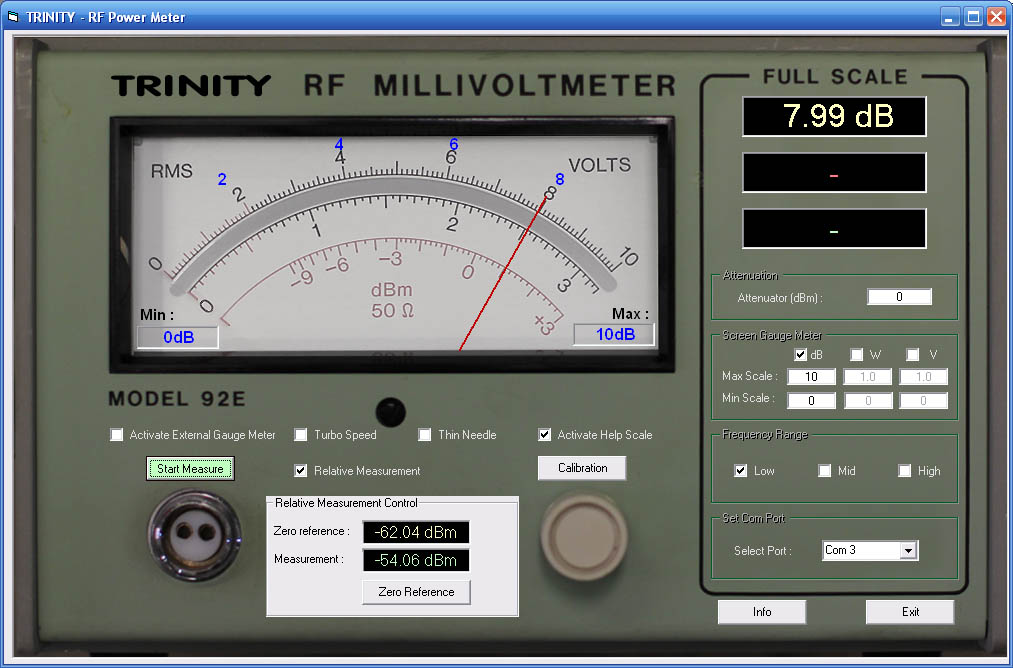The width and height of the screenshot is (1013, 668).
Task: Click the W Max Scale field
Action: pyautogui.click(x=868, y=377)
